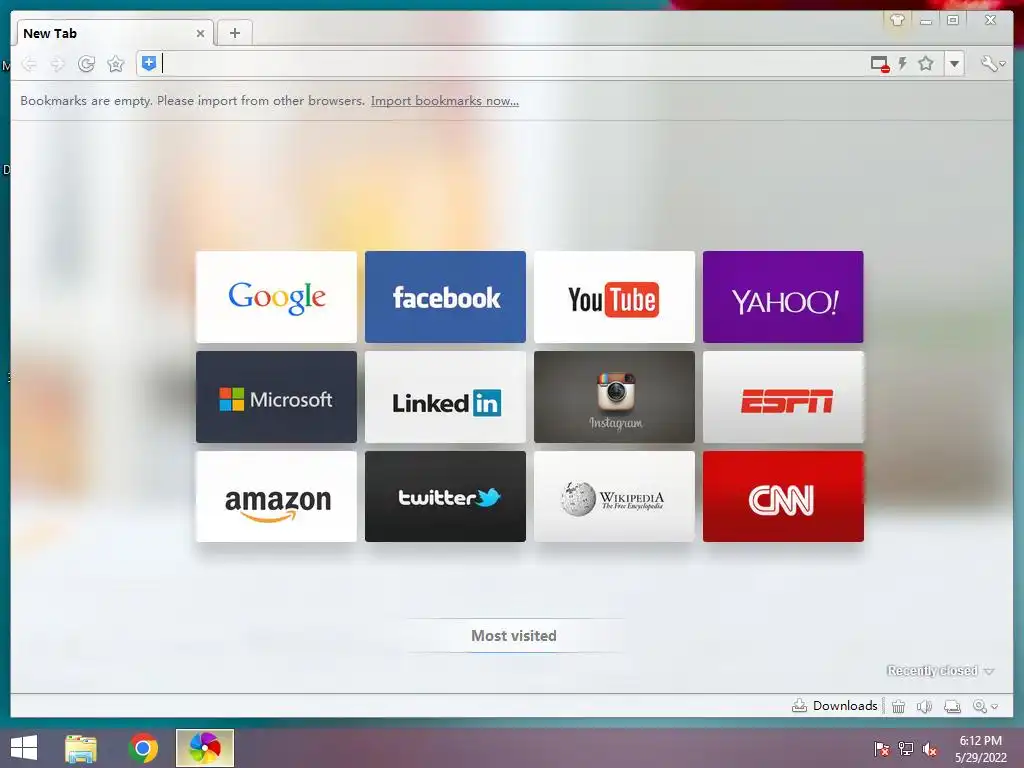The width and height of the screenshot is (1024, 768).
Task: Open the Yahoo speed dial tile
Action: [x=783, y=296]
